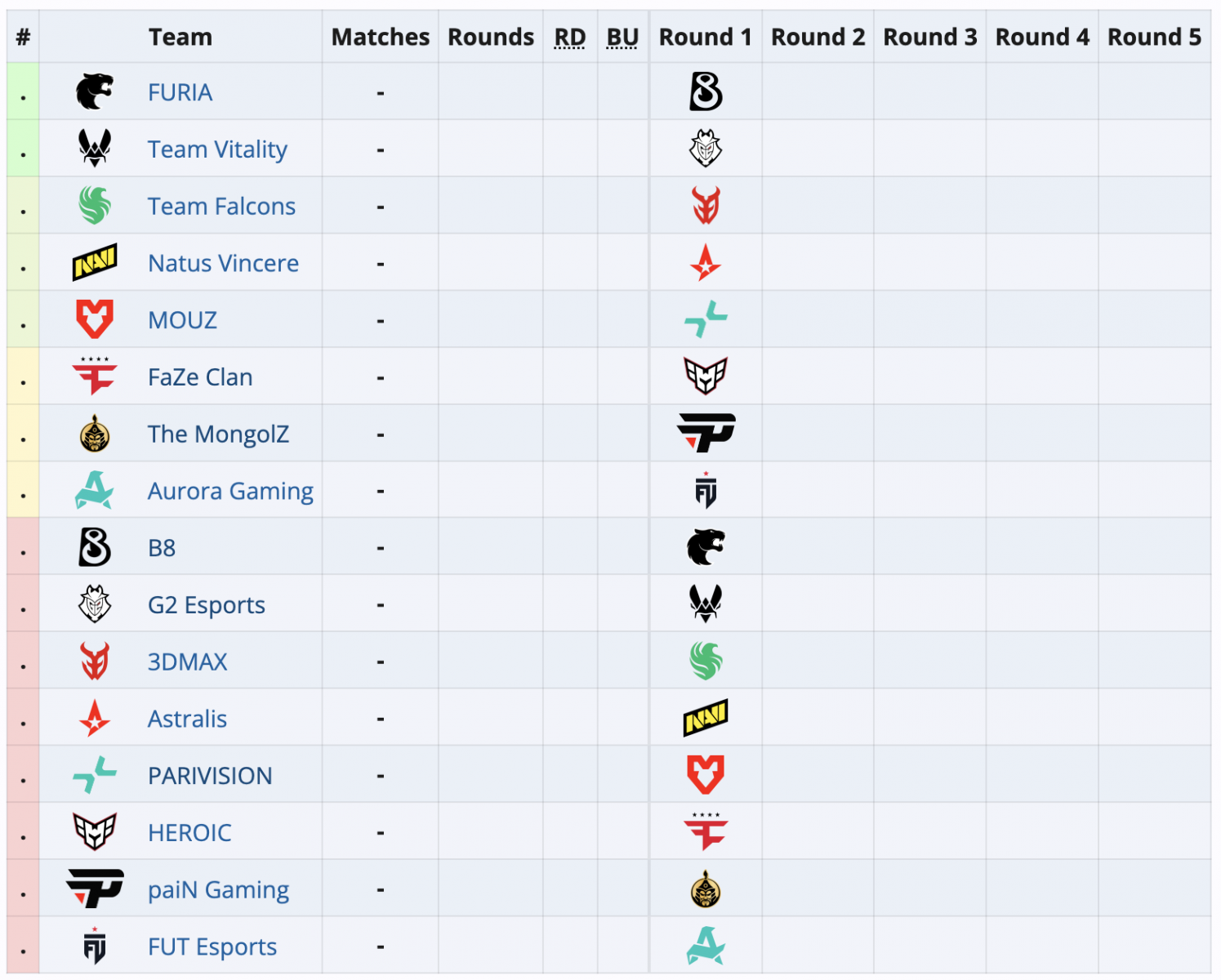Go to the HEROIC team link
This screenshot has width=1221, height=980.
pyautogui.click(x=189, y=833)
